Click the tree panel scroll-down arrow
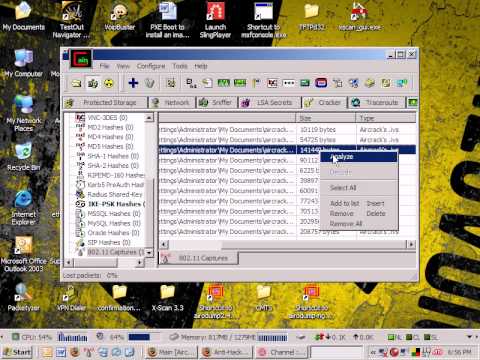The height and width of the screenshot is (360, 480). 149,253
